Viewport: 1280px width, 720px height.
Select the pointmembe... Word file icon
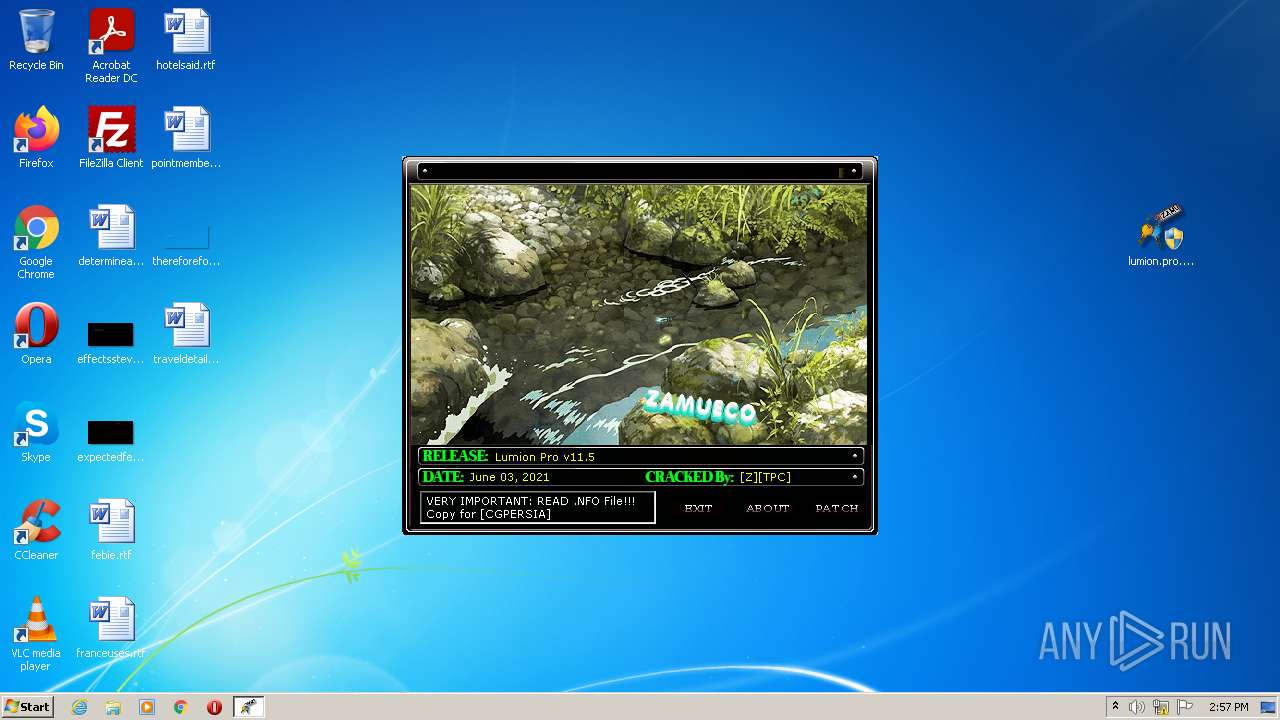tap(186, 138)
